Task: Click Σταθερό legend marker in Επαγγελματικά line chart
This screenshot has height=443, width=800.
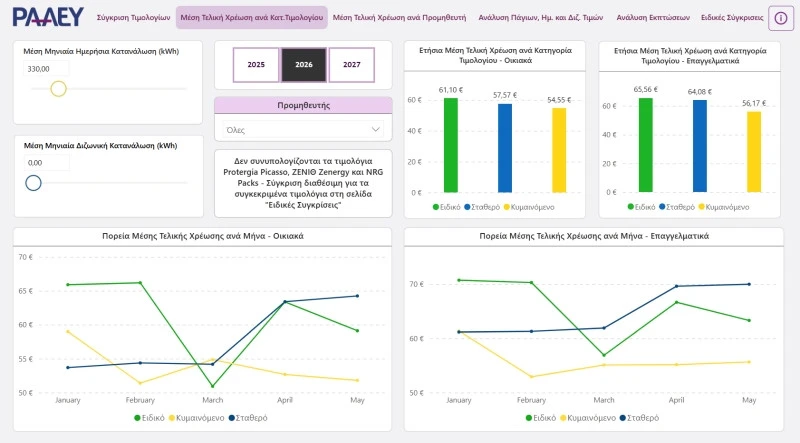Action: point(623,418)
